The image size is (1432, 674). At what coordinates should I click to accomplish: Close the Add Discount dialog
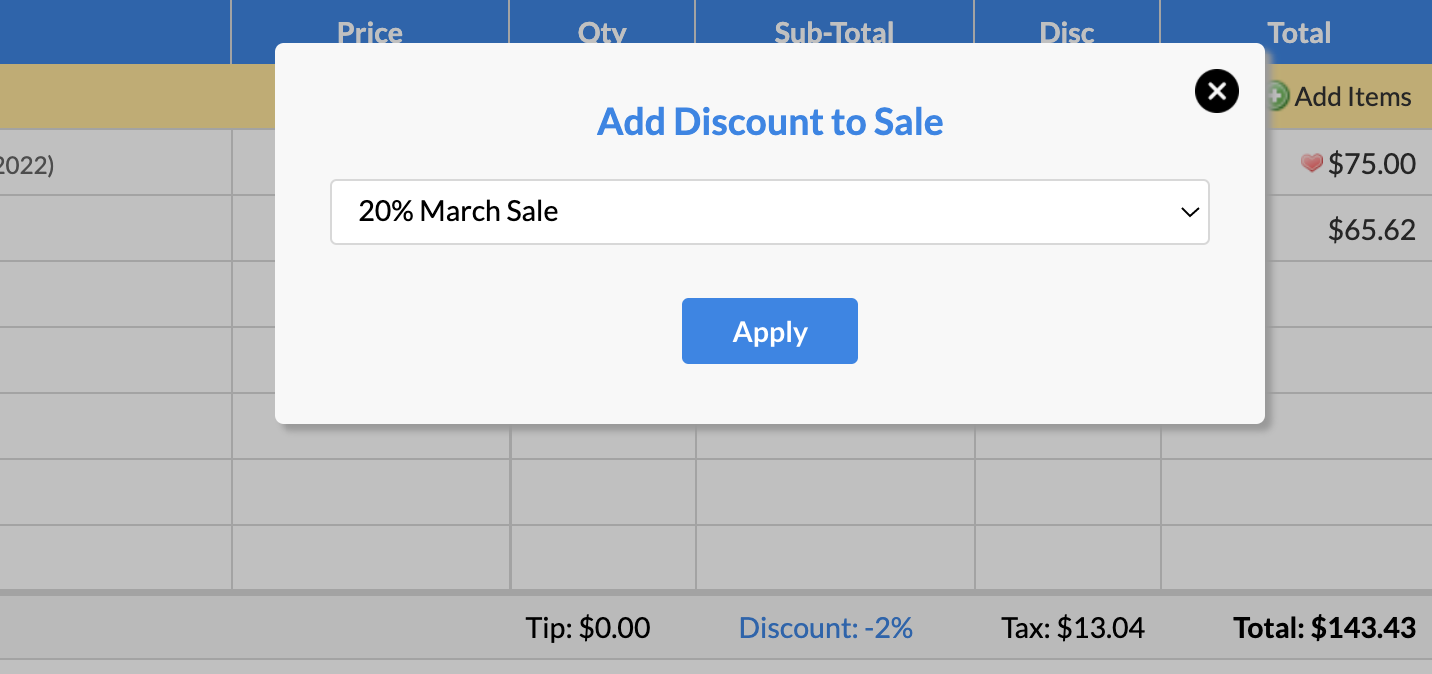(x=1216, y=92)
